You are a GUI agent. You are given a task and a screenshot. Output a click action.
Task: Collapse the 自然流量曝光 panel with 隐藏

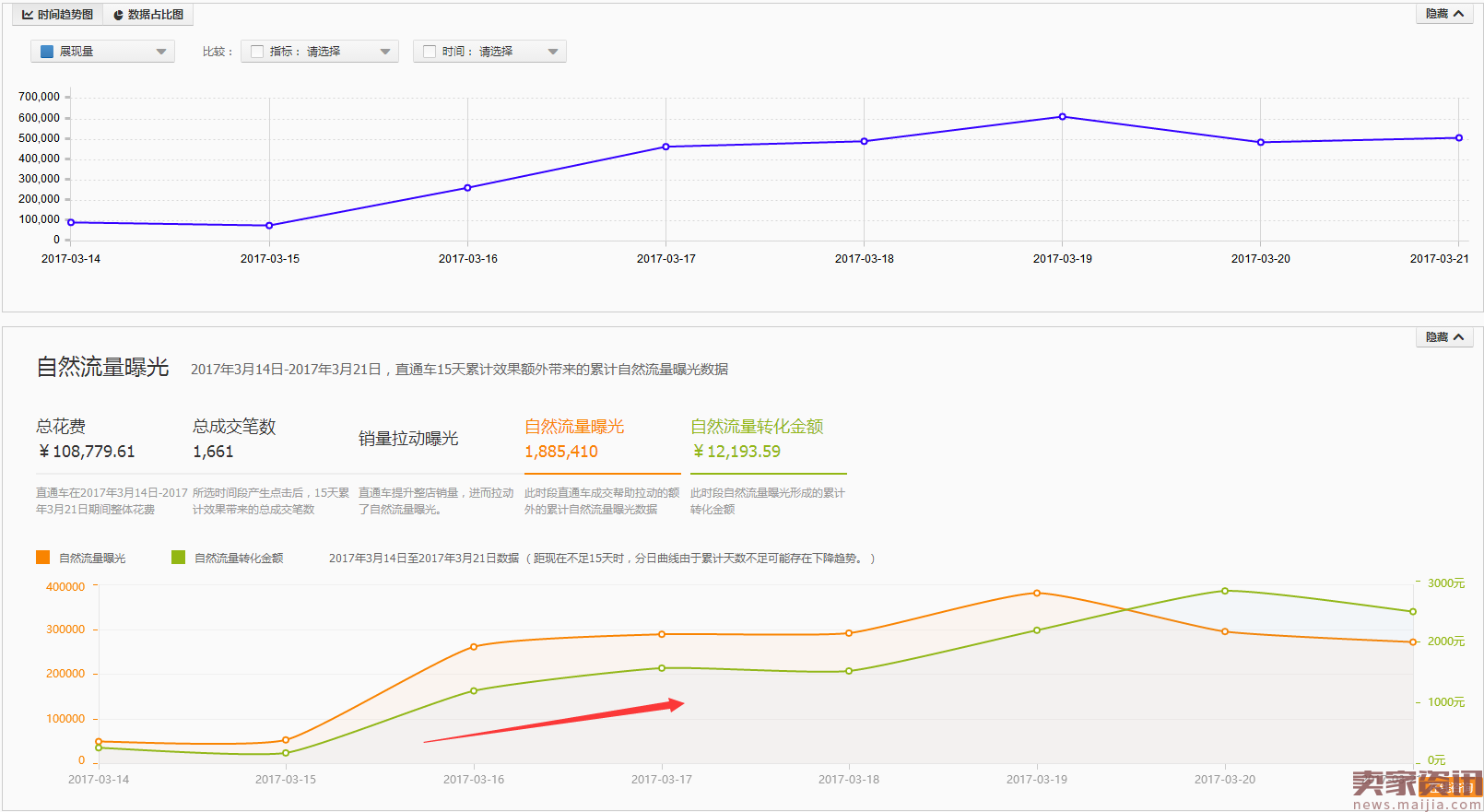tap(1444, 337)
